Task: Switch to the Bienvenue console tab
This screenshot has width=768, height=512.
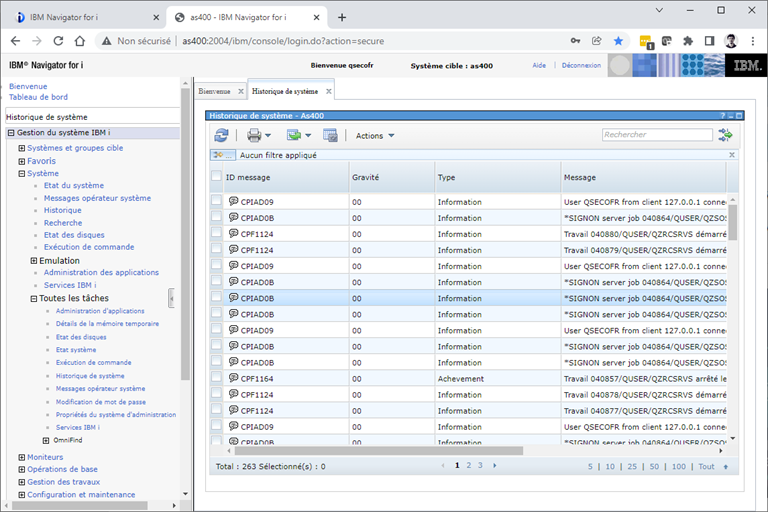Action: 214,91
